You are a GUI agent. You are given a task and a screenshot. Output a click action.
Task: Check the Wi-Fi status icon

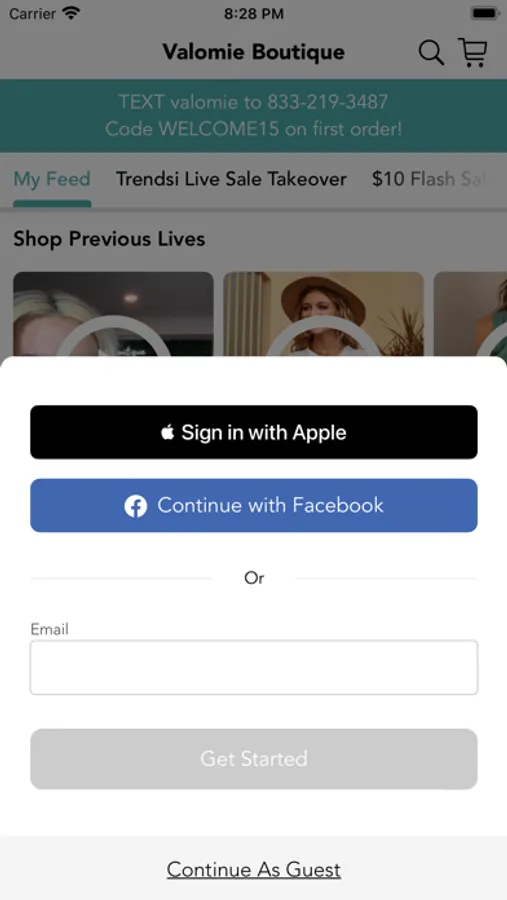tap(71, 13)
